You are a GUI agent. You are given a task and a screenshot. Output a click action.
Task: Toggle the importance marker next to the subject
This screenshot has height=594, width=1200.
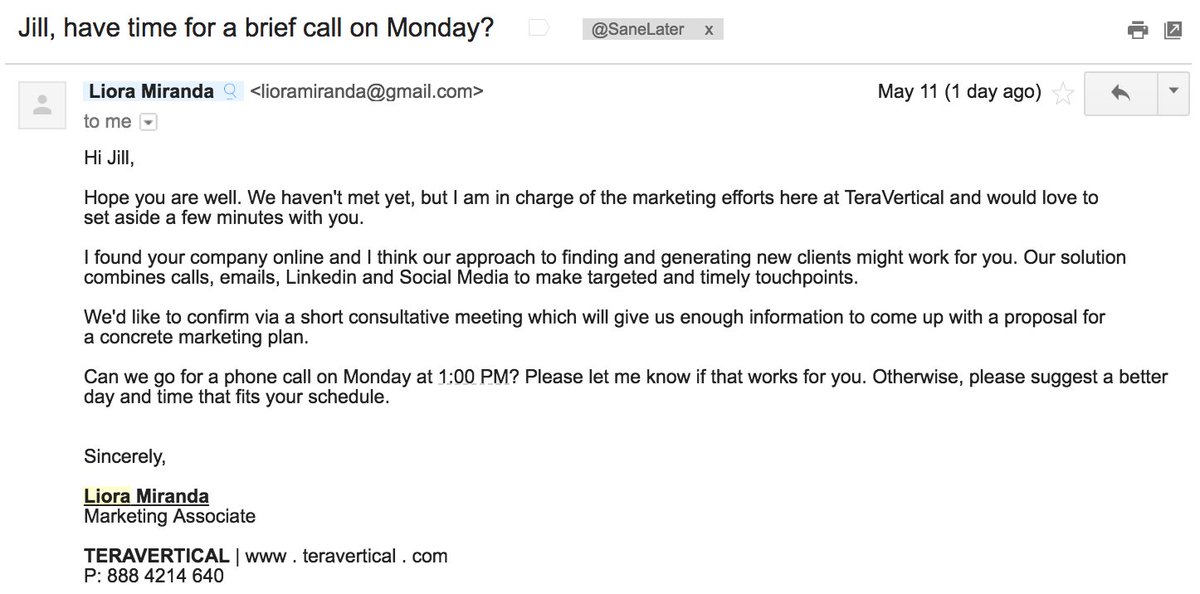pyautogui.click(x=539, y=29)
